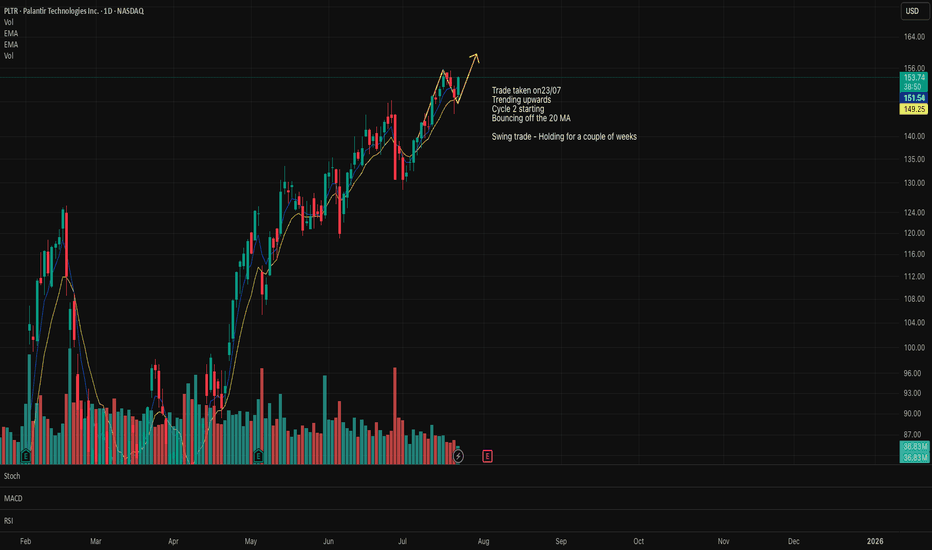Open the February earnings E marker
Screen dimensions: 932x550
(x=26, y=456)
